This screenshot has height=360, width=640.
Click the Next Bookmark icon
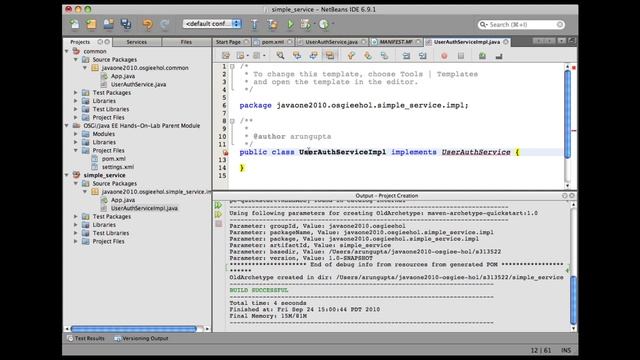point(368,56)
